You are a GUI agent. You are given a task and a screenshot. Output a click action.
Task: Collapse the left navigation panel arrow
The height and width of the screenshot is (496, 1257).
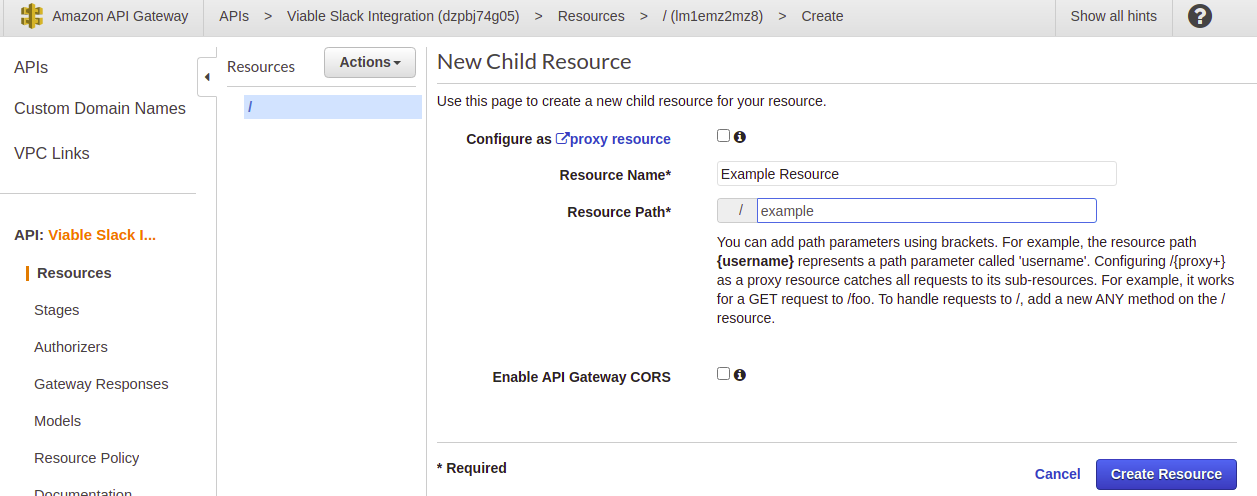pos(207,77)
